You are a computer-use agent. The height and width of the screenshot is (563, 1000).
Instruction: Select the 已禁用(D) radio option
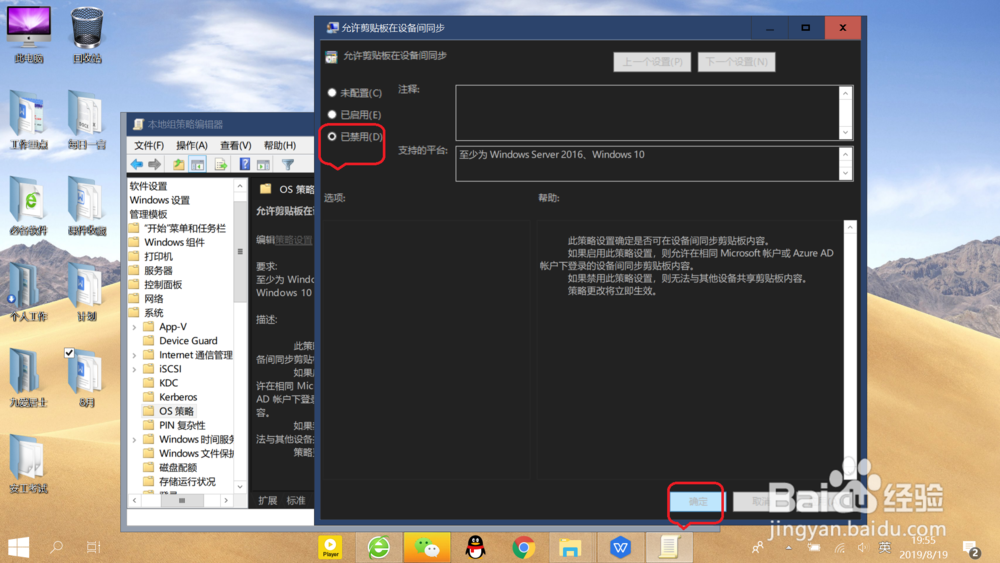(x=332, y=136)
